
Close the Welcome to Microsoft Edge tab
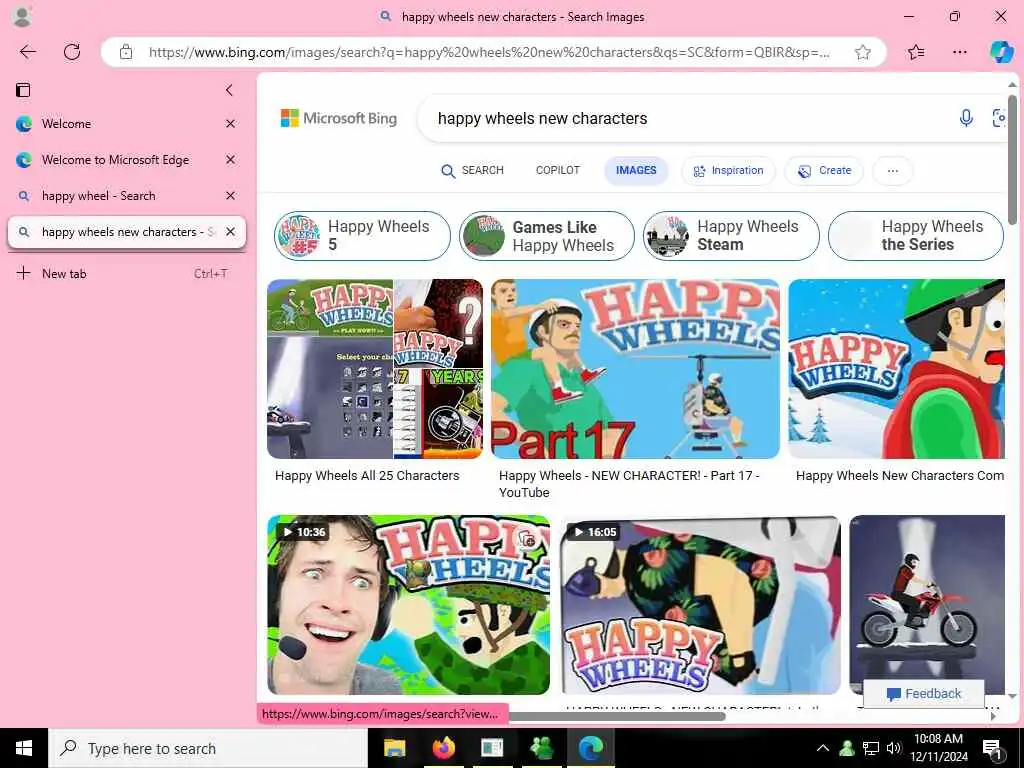point(231,160)
